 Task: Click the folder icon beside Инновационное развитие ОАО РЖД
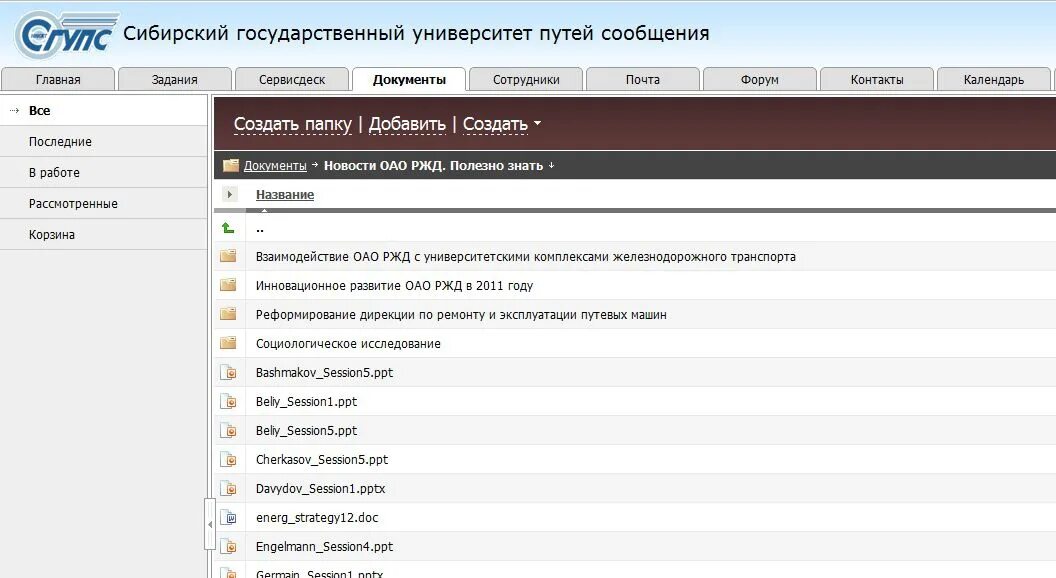[x=229, y=285]
